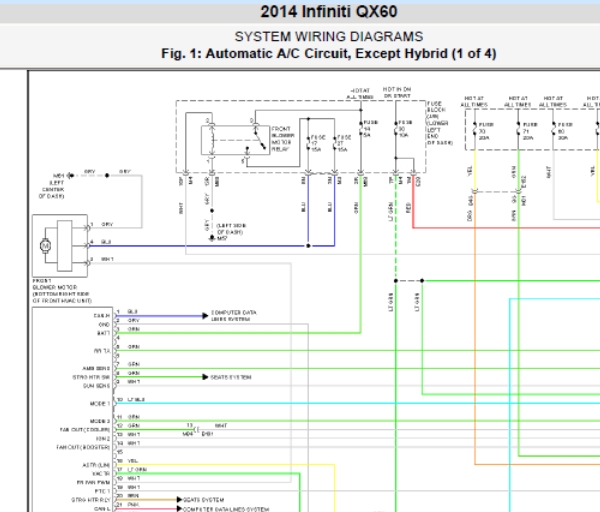Click "COMPUTER DATA LINES SYSTEM" next to CAN L

pyautogui.click(x=226, y=509)
